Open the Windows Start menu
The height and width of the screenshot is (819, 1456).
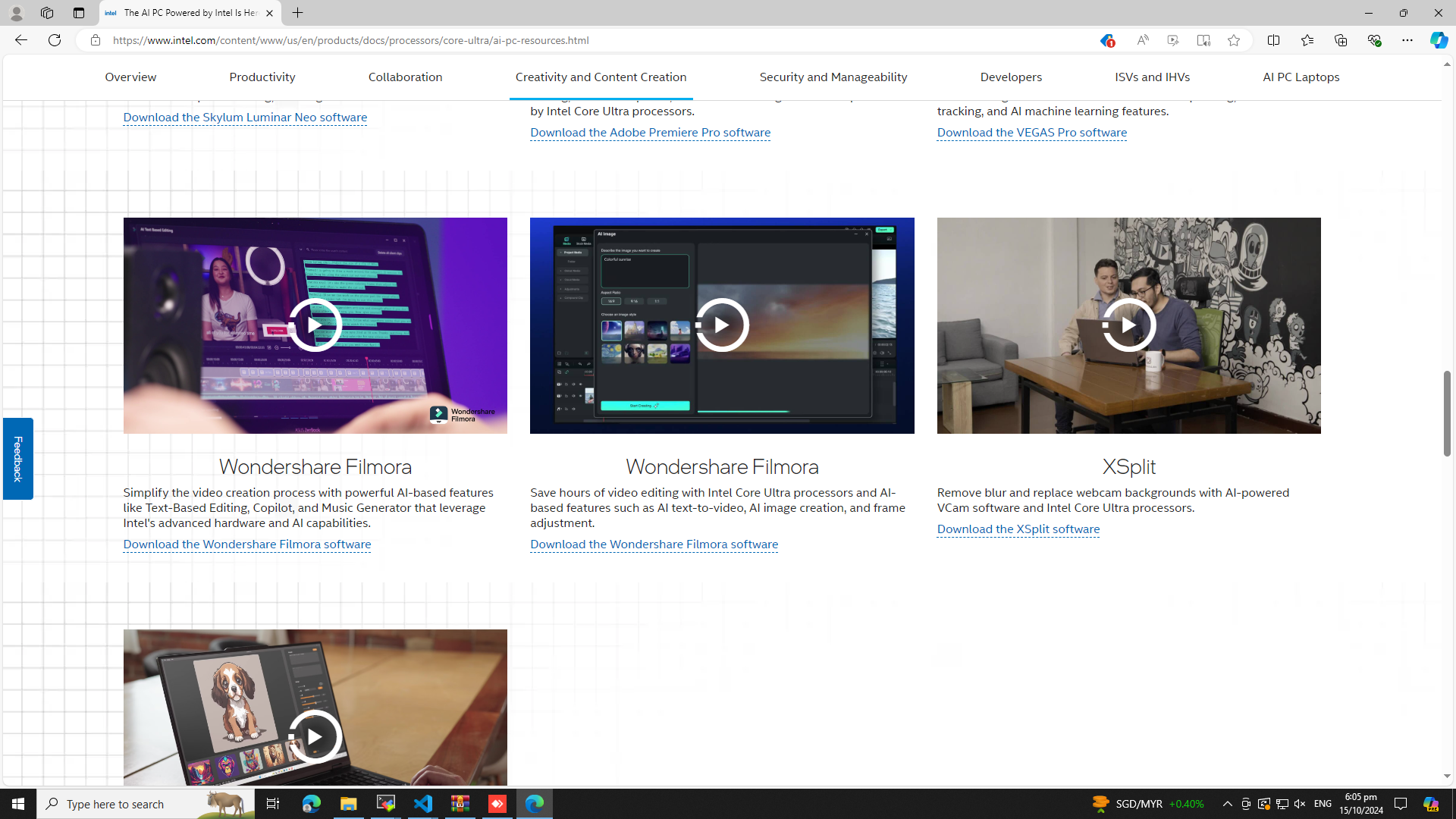coord(18,804)
